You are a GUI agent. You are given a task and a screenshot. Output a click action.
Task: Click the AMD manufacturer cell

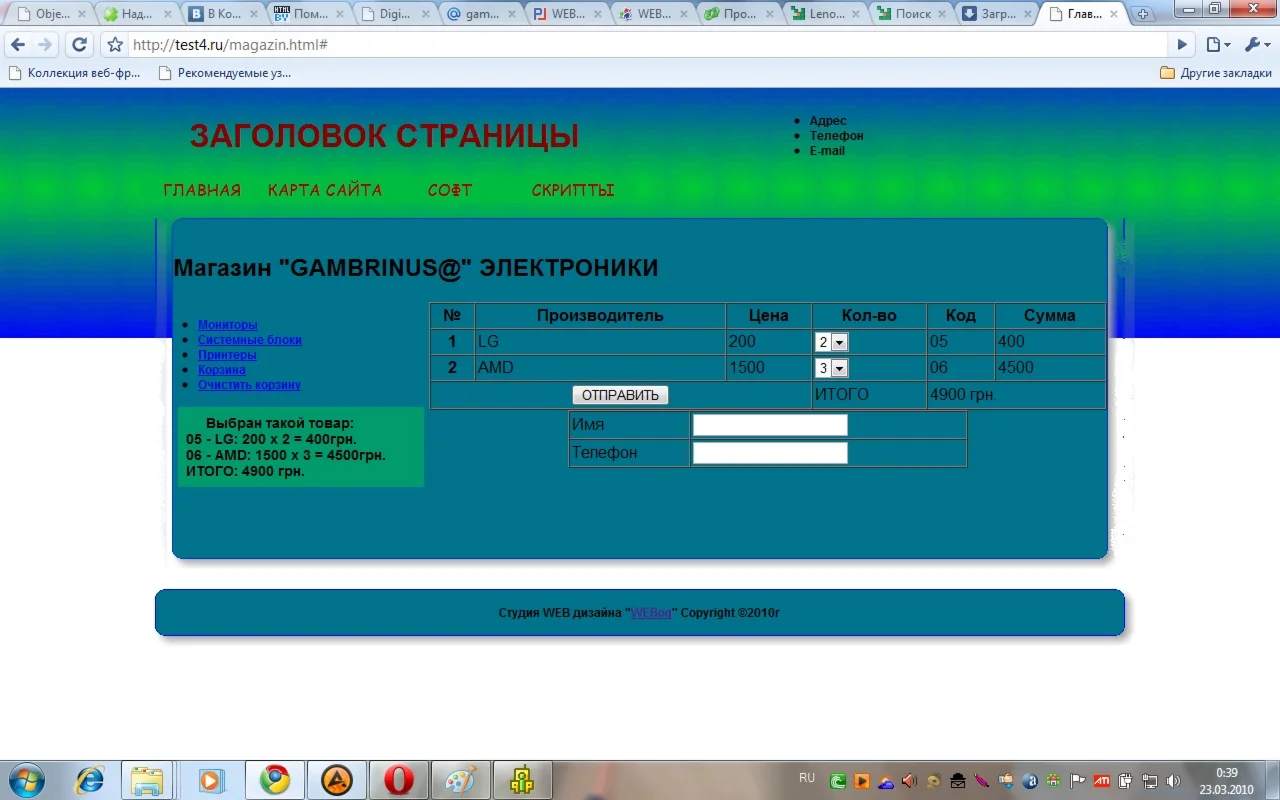600,368
